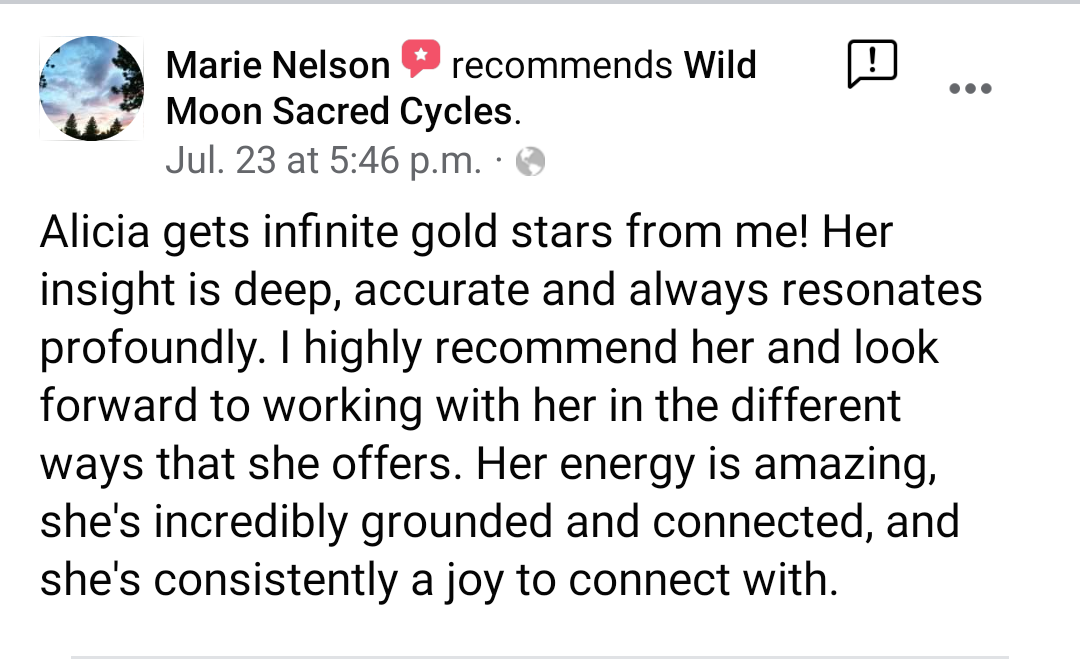Visit the Moon Sacred Cycles page link
The image size is (1080, 669).
click(339, 112)
